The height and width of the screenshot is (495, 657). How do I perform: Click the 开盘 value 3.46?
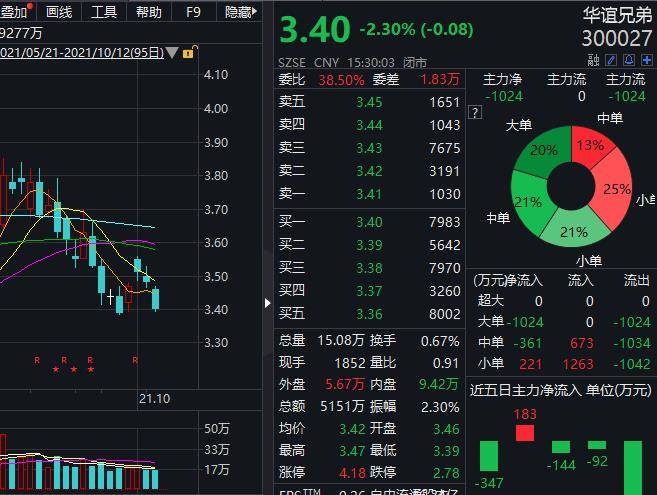[x=446, y=429]
